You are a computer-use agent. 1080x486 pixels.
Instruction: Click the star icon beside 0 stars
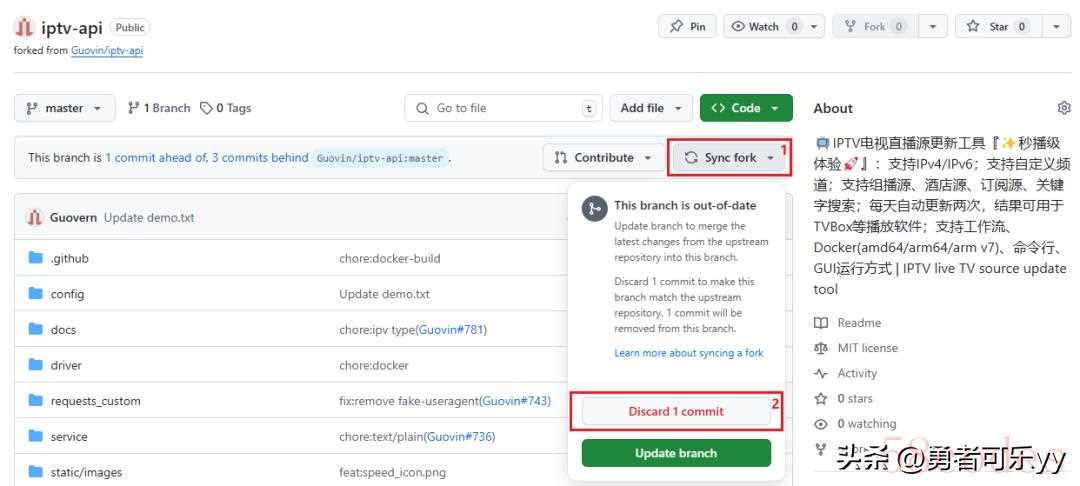(x=820, y=399)
